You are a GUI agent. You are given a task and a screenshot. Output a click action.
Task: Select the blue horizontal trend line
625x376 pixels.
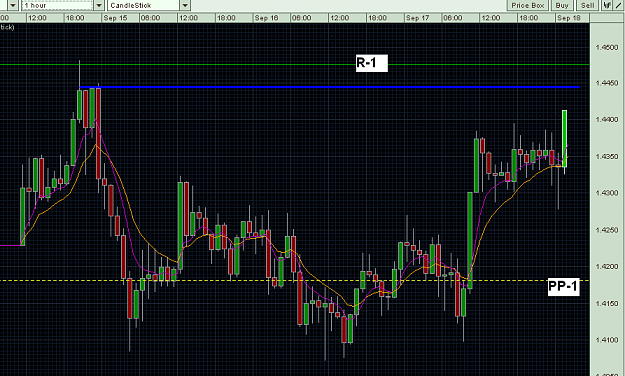click(330, 87)
